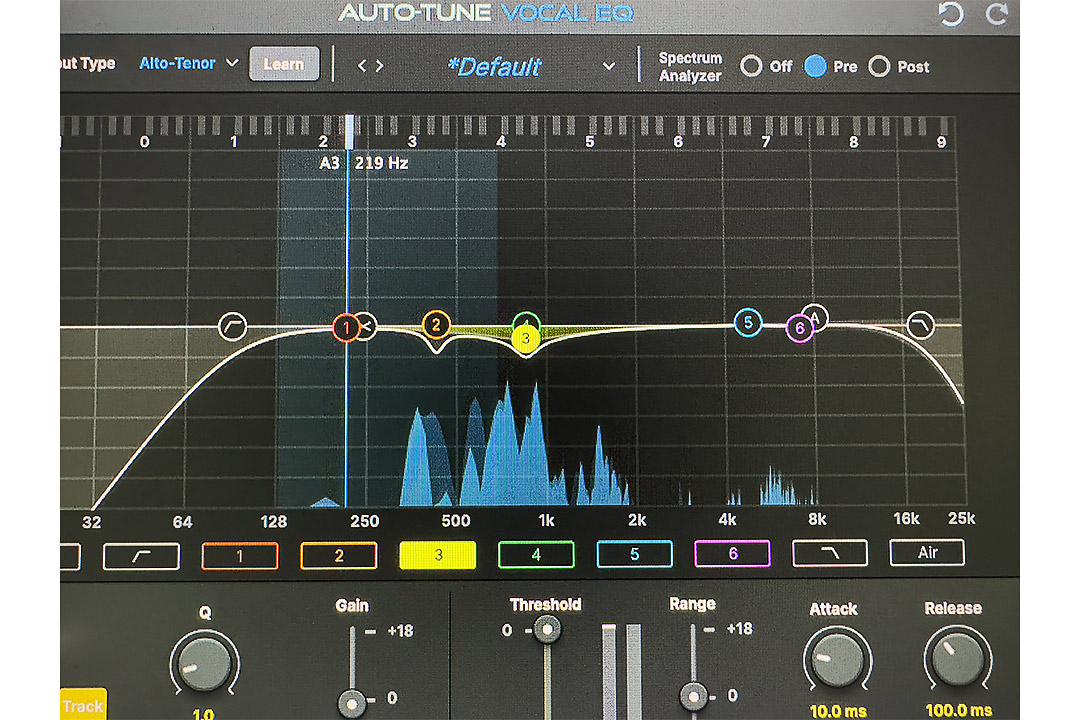
Task: Expand the preset list chevron
Action: coord(609,67)
